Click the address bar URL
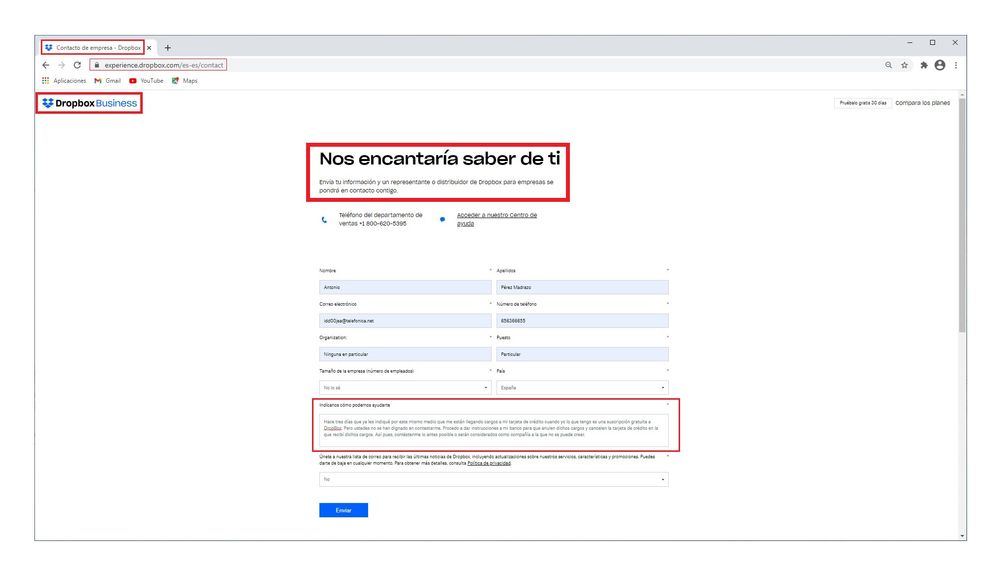Viewport: 999px width, 573px height. (164, 65)
